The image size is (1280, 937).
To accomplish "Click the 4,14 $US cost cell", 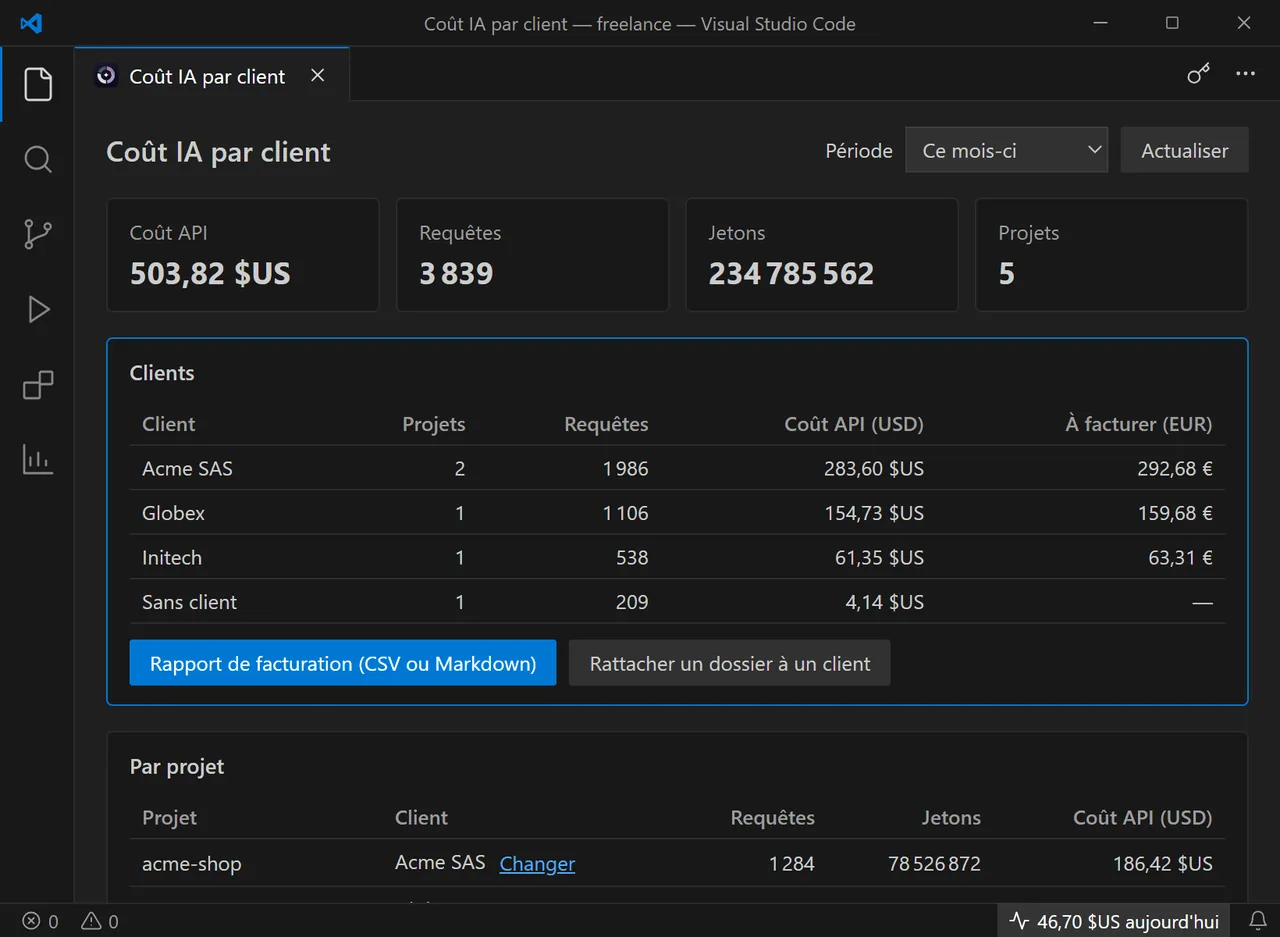I will point(885,602).
